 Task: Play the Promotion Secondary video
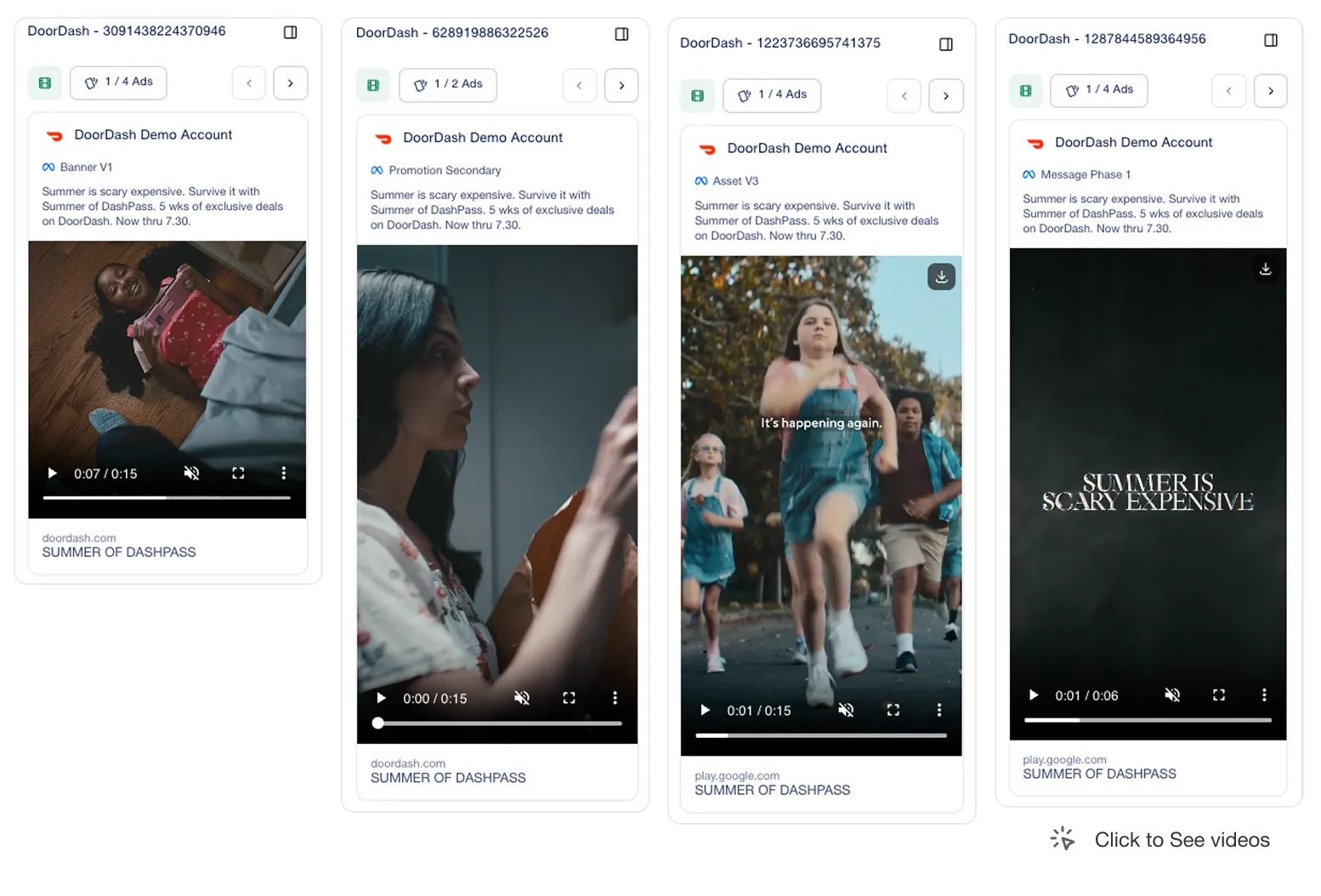381,698
